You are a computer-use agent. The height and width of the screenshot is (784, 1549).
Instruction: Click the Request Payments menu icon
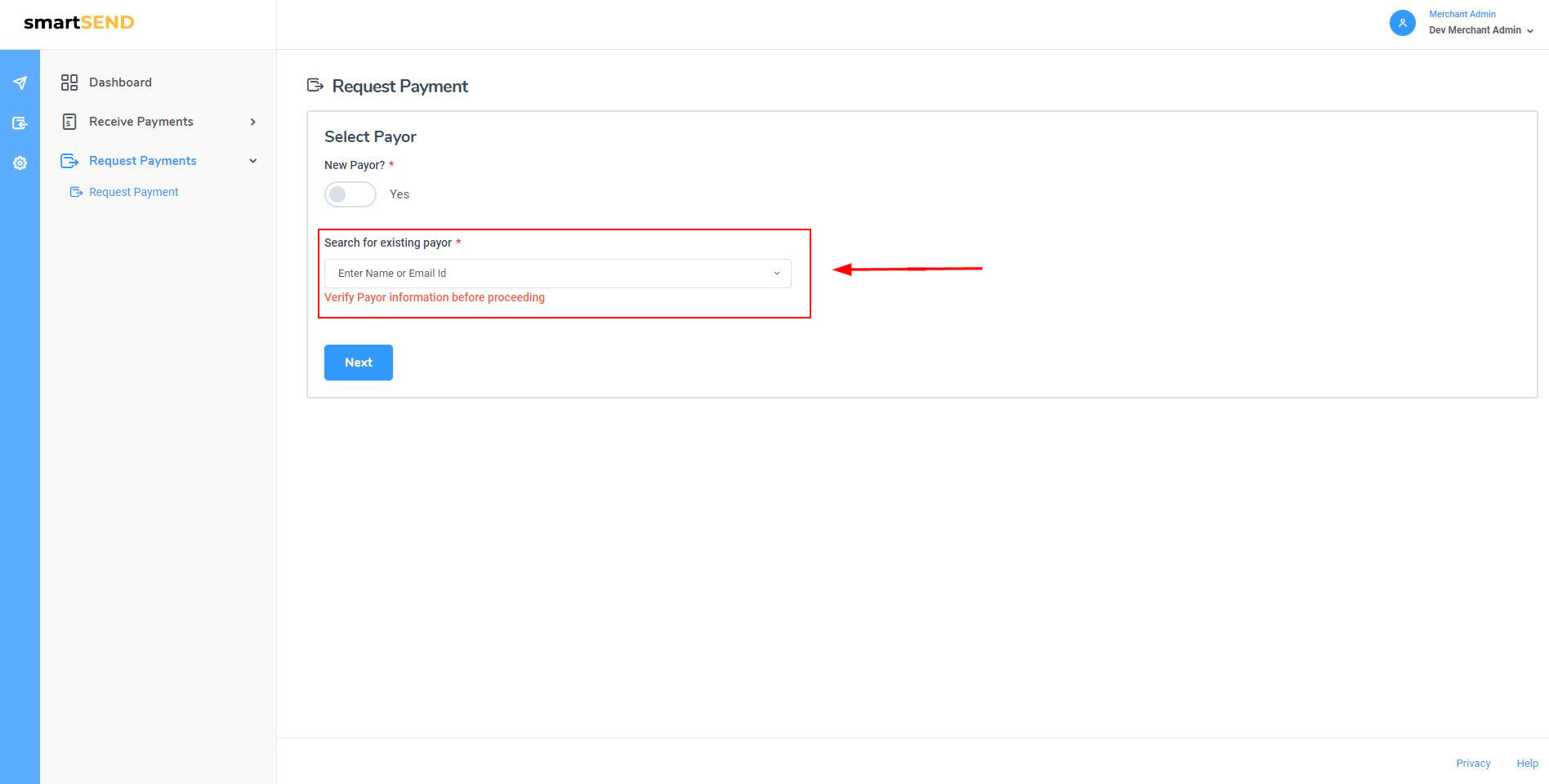coord(69,161)
